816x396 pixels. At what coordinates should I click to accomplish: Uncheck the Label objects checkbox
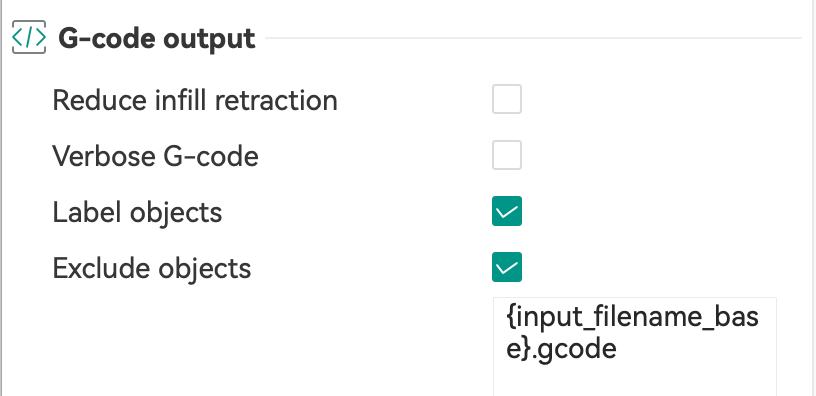point(507,211)
